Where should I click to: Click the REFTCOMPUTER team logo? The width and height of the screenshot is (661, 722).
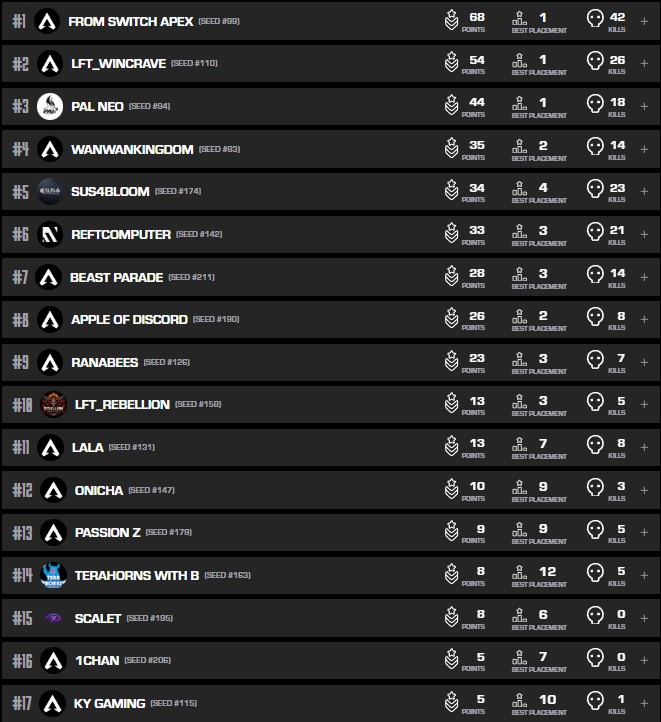pos(50,234)
